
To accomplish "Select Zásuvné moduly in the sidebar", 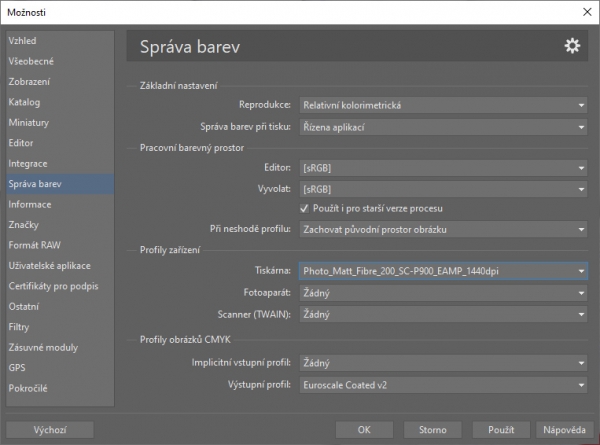I will (x=60, y=347).
